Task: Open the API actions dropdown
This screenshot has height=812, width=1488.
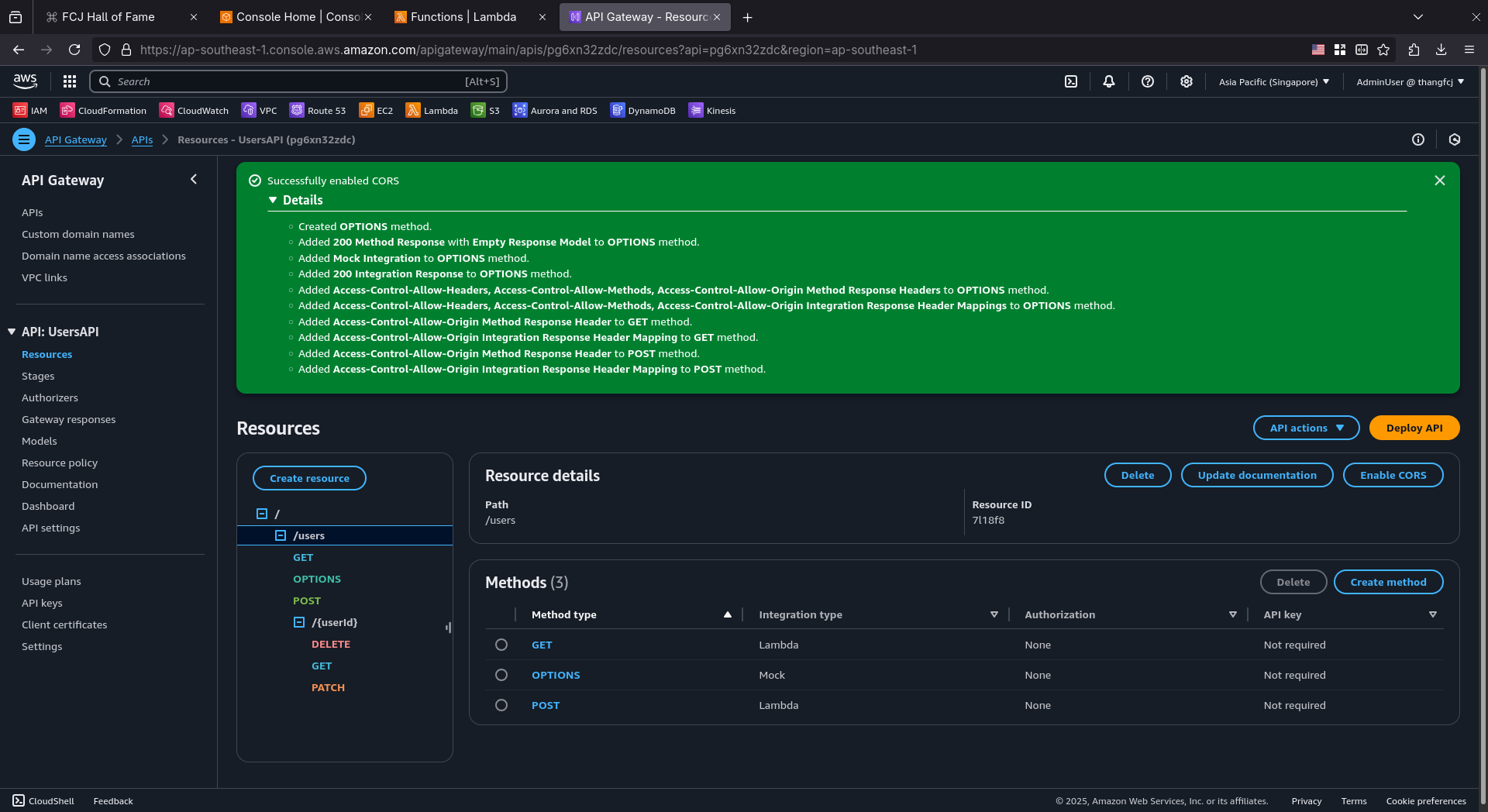Action: tap(1307, 428)
